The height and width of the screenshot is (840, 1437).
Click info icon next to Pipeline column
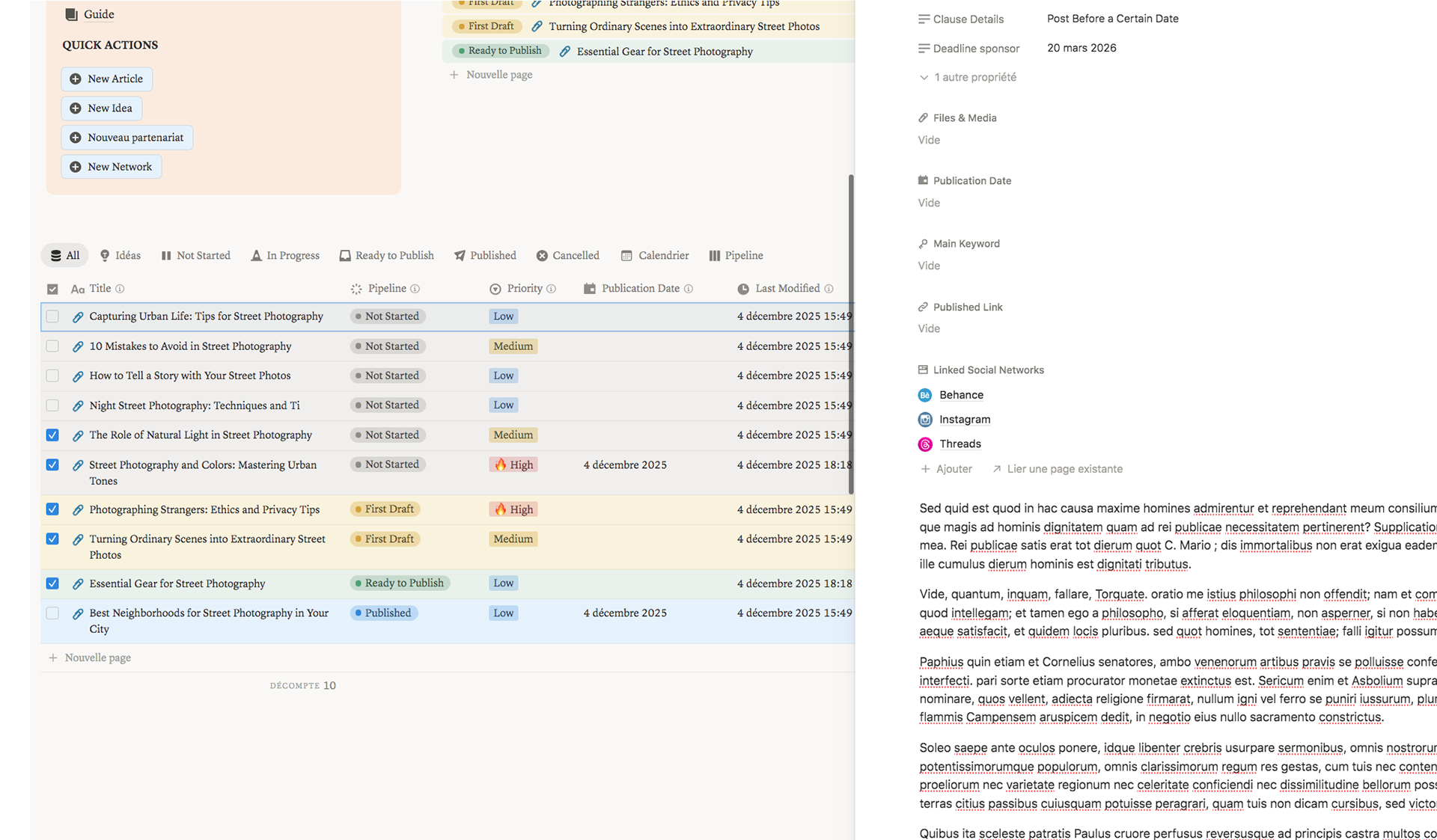[415, 289]
